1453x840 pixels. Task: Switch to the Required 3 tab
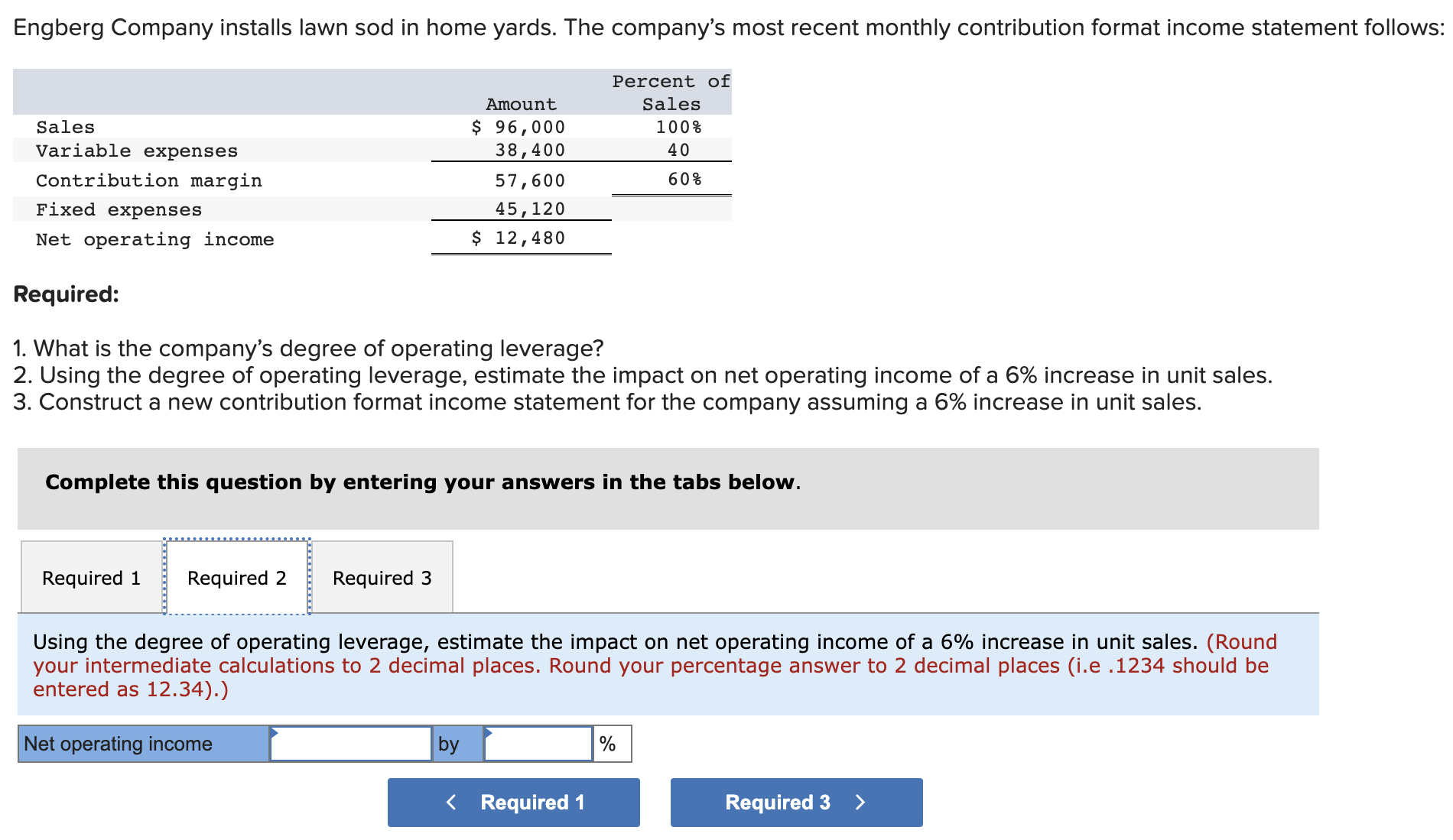pos(382,578)
